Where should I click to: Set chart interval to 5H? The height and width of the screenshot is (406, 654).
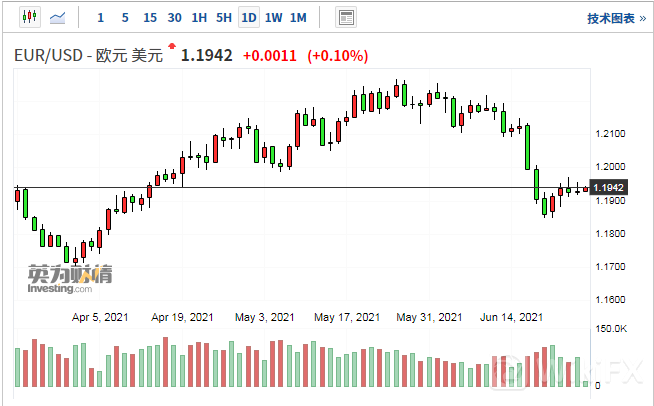click(x=224, y=18)
